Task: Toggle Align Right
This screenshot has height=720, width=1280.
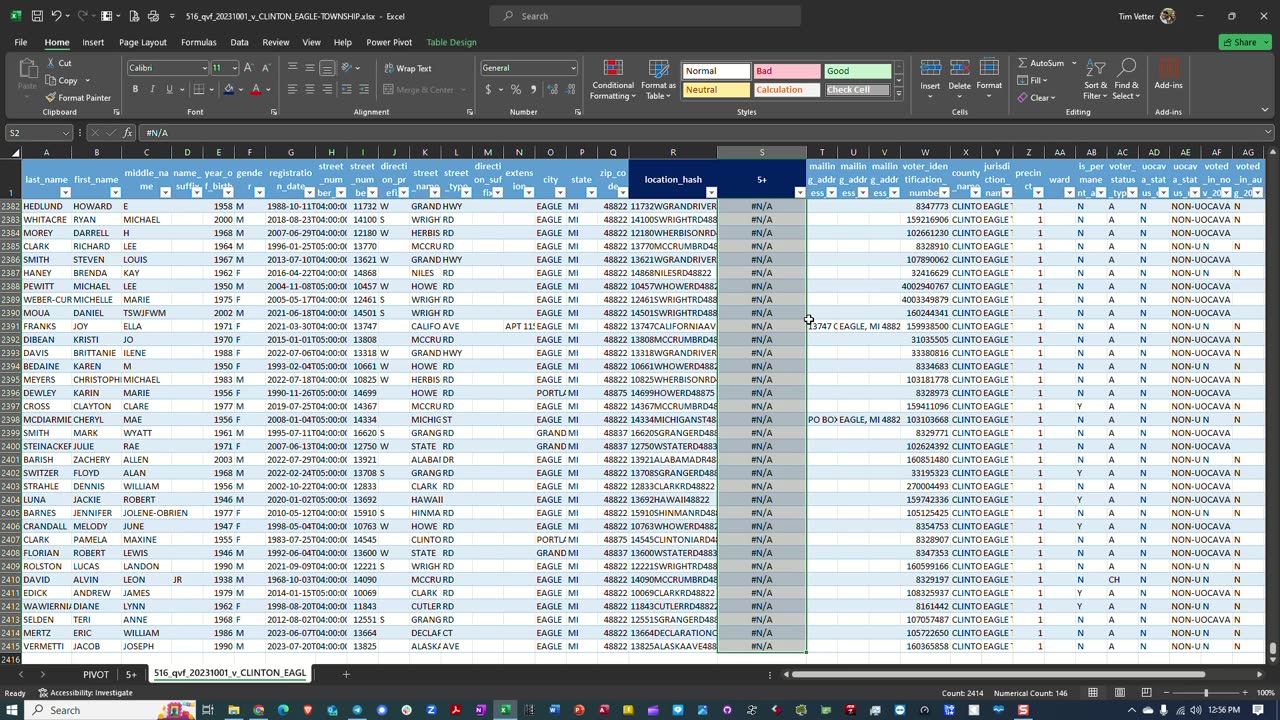Action: pos(327,89)
